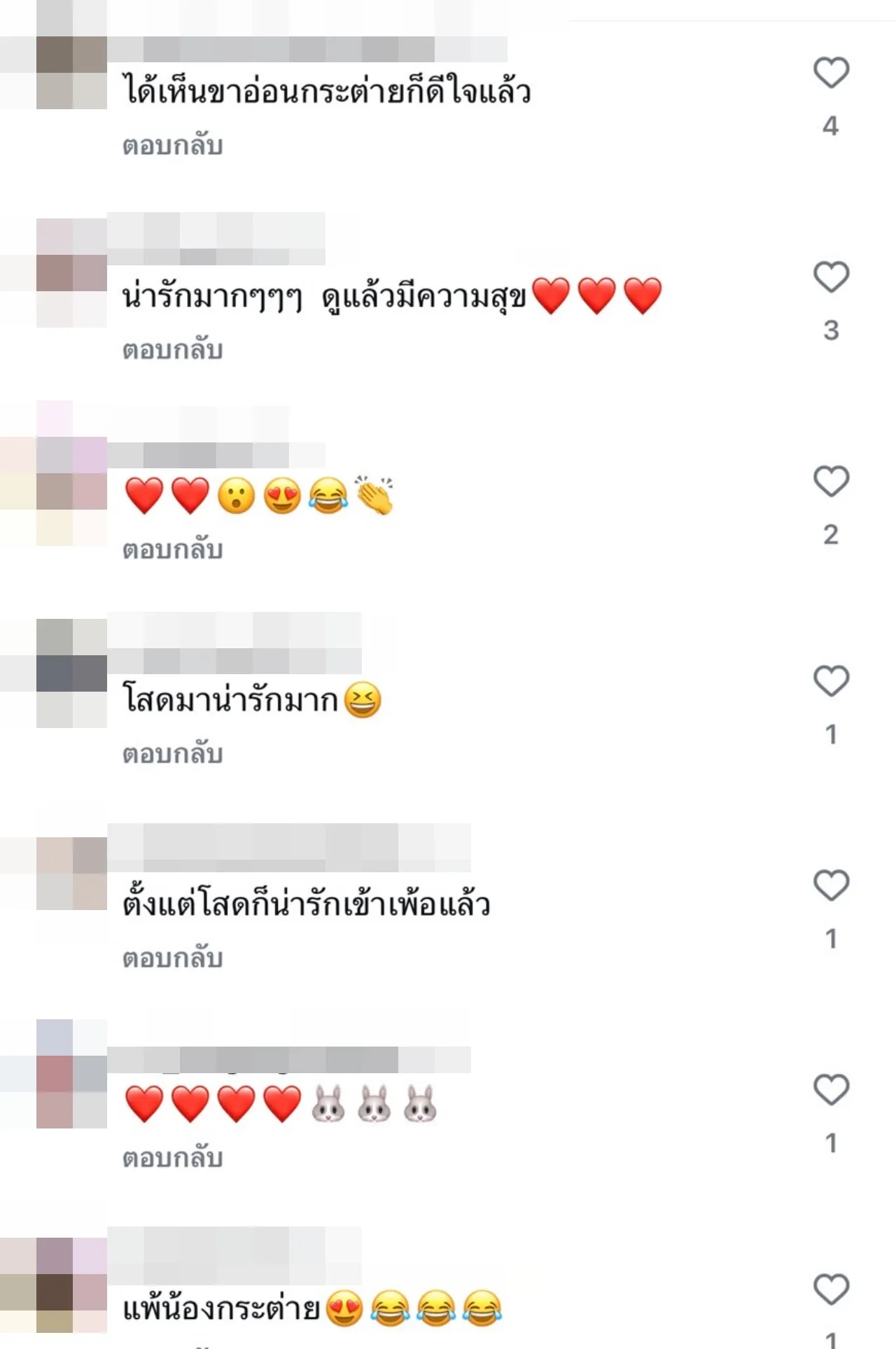Open avatar of the โสดมาน่ารักมาก commenter

click(71, 673)
